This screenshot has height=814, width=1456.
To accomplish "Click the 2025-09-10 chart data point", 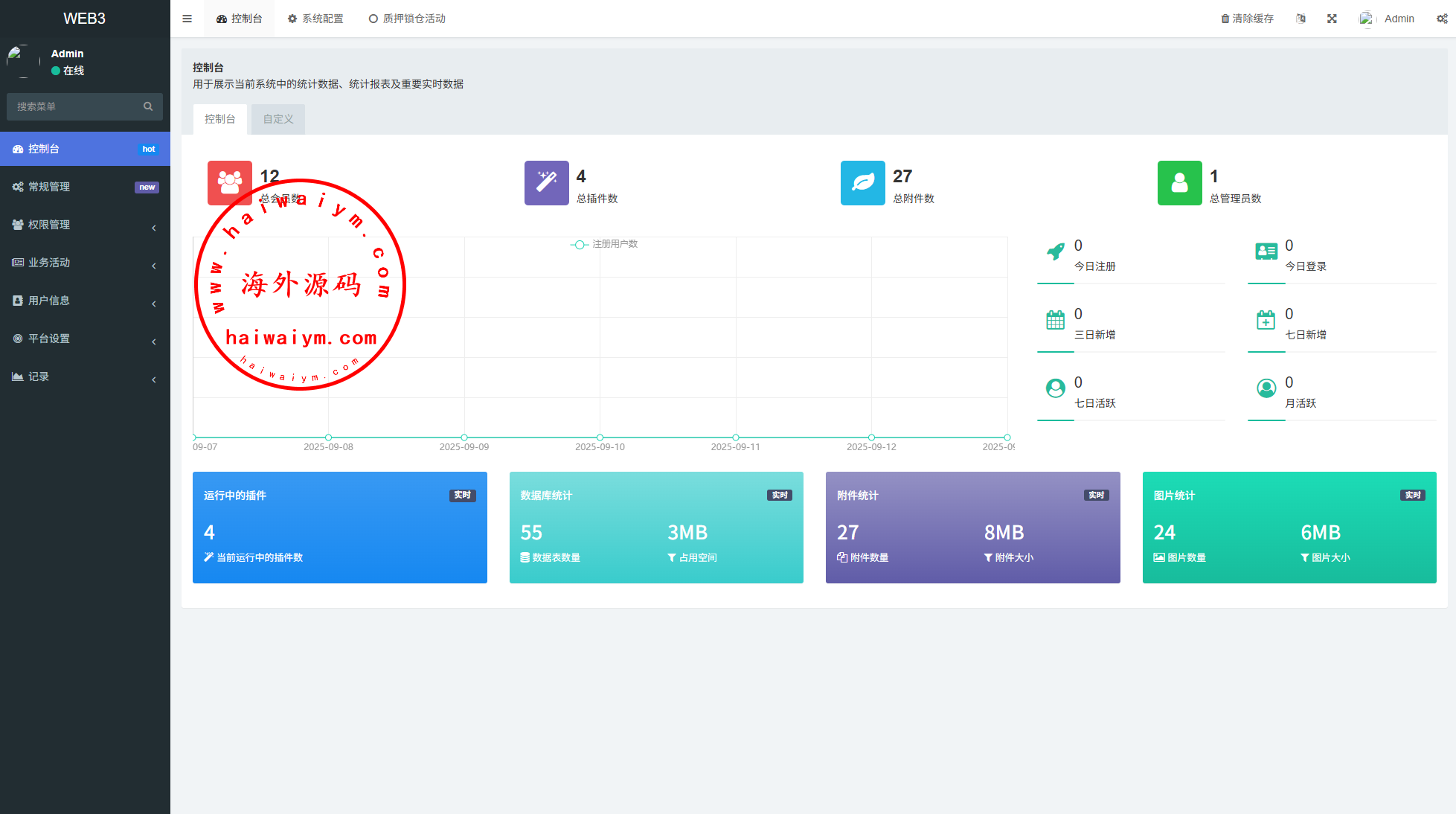I will tap(600, 438).
